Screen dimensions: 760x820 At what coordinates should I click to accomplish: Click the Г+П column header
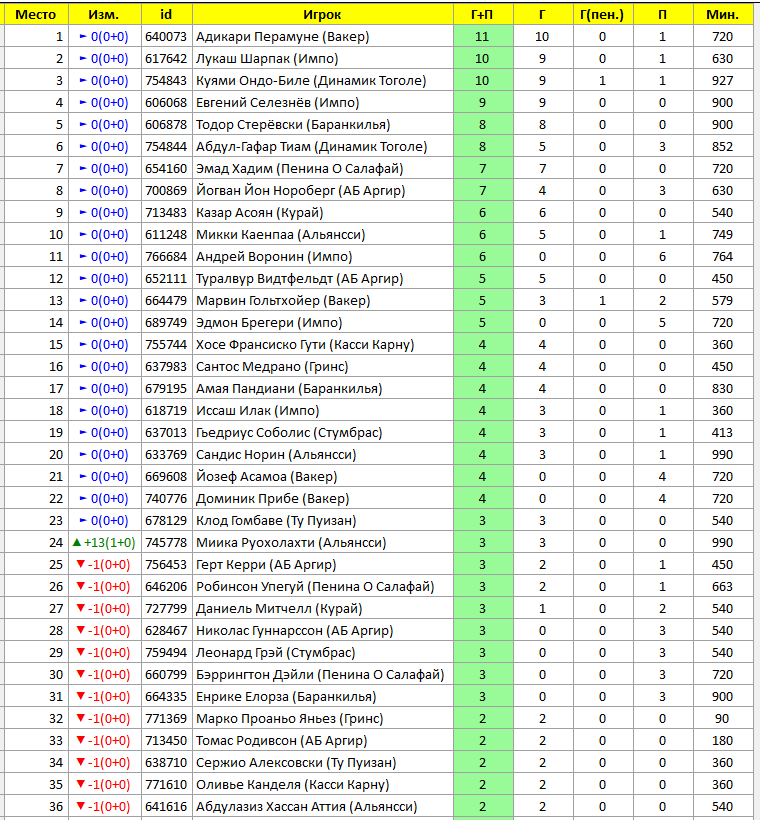point(483,15)
